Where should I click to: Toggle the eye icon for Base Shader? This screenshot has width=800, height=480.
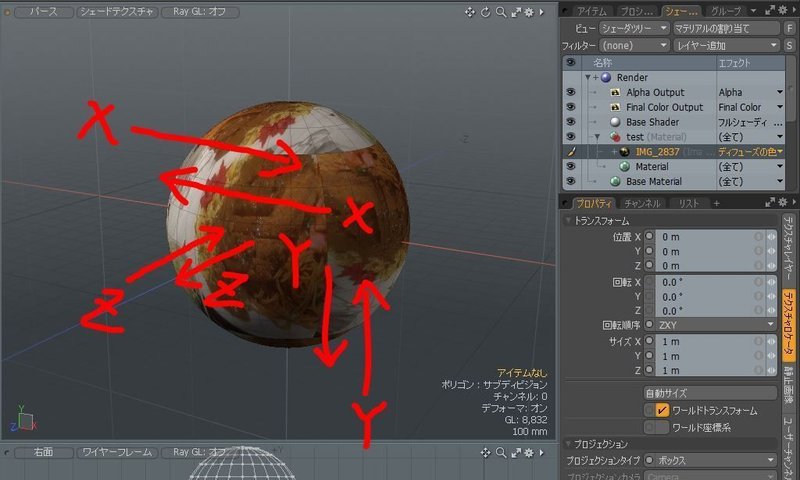point(571,122)
